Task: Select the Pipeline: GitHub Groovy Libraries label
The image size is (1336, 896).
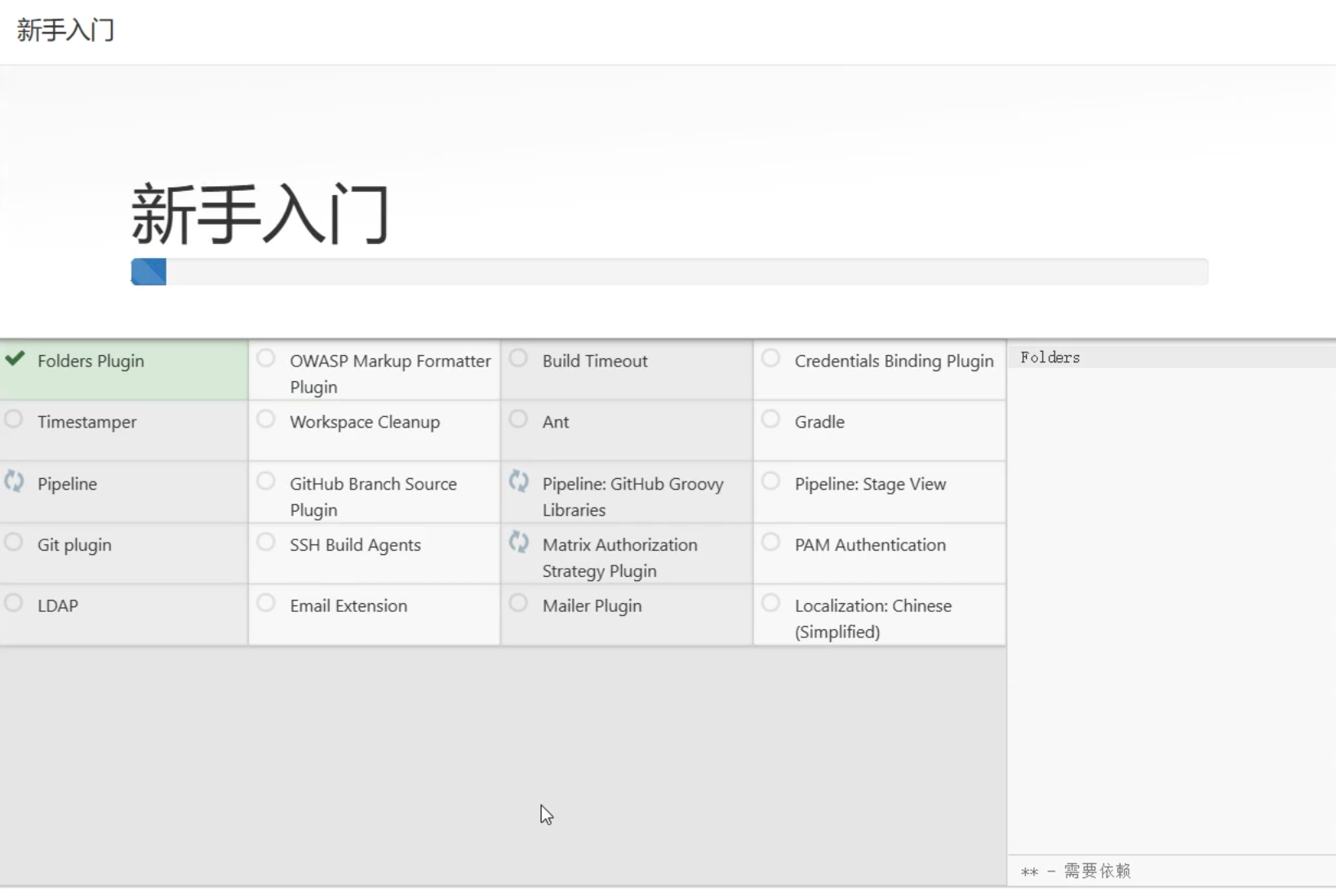Action: 633,497
